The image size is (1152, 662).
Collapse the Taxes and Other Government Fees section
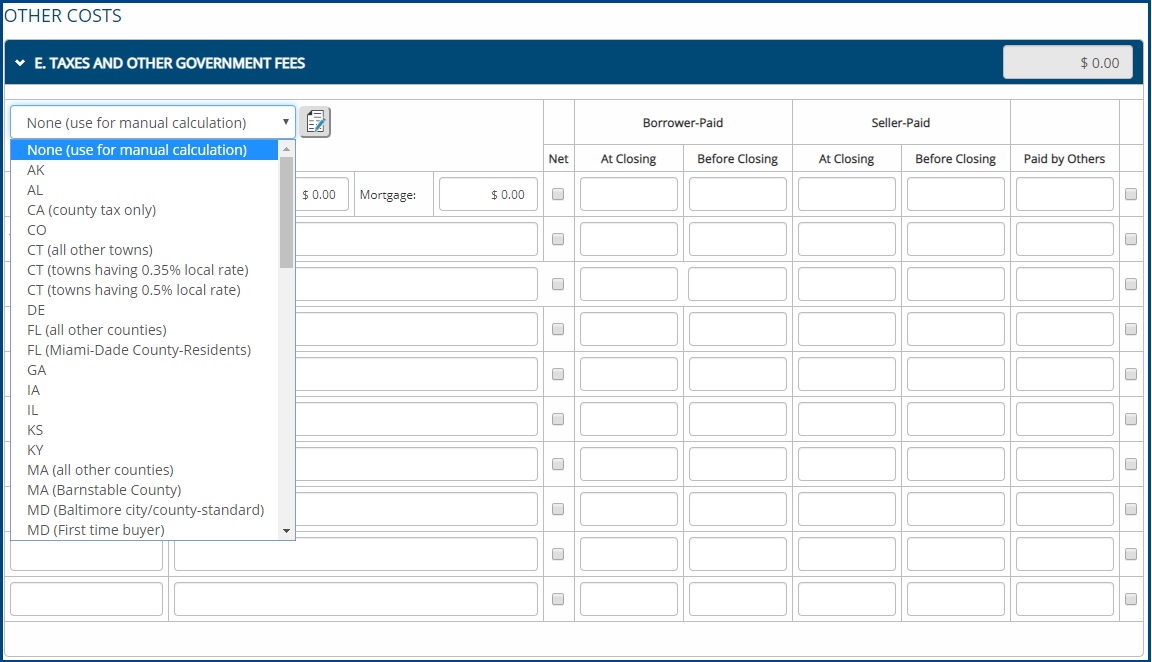pos(19,63)
